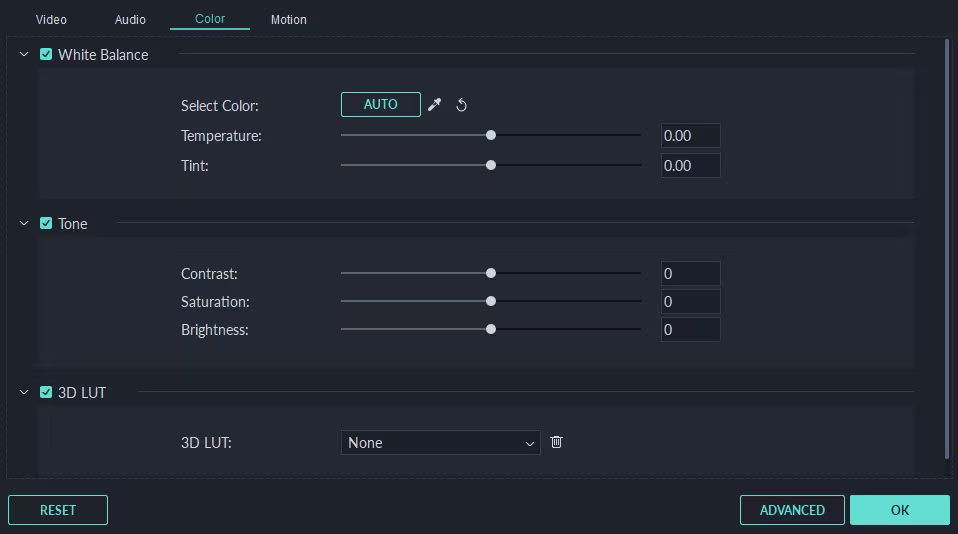
Task: Go to the Motion tab
Action: click(289, 20)
